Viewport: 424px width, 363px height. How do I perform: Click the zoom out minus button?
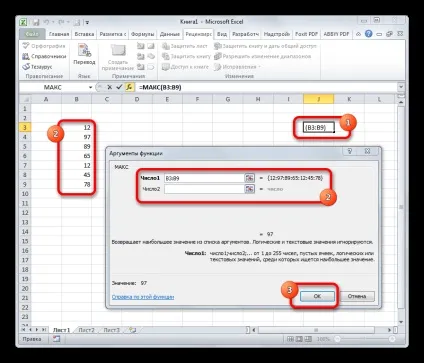(337, 339)
